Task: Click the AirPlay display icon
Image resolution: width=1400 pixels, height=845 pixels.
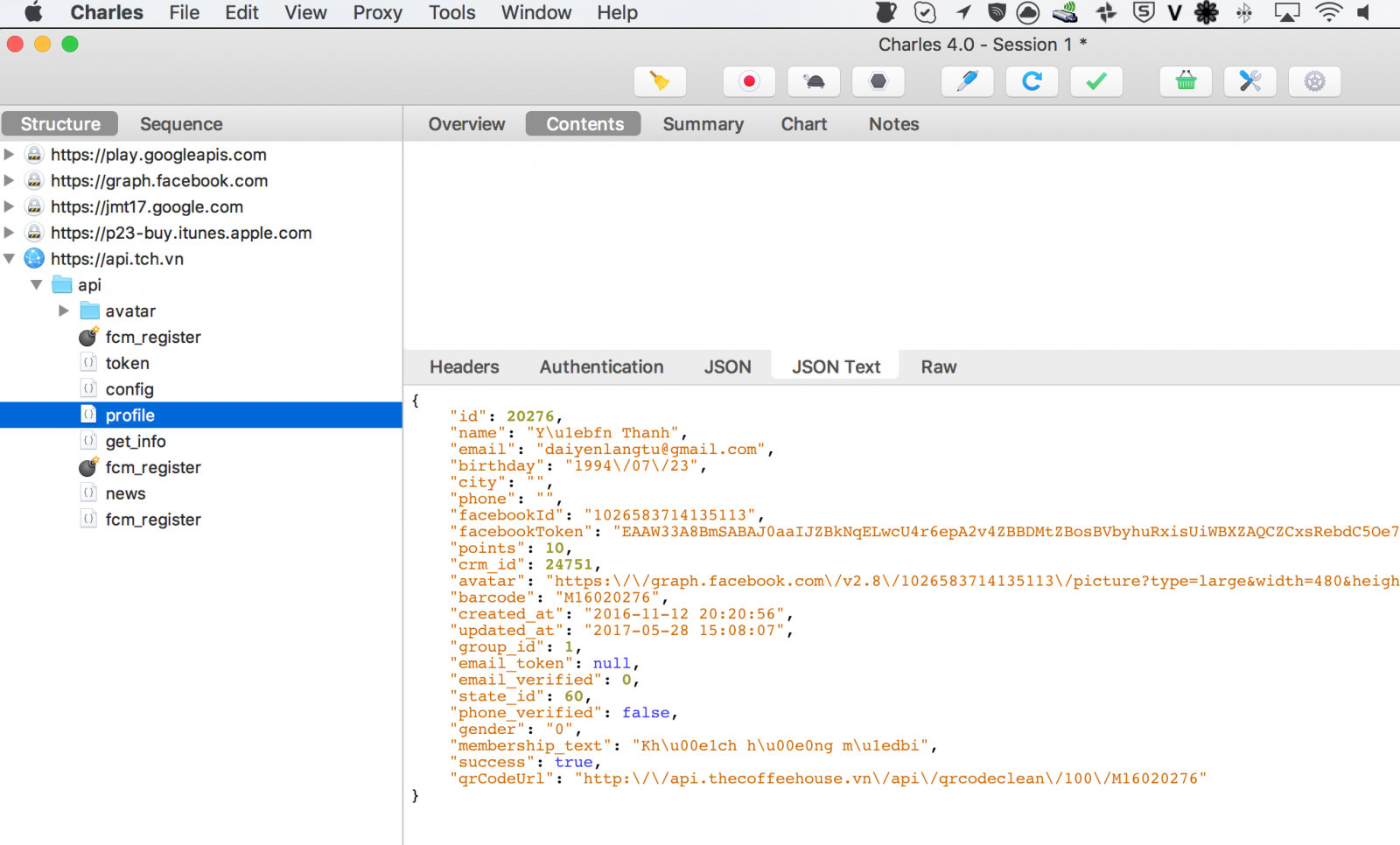Action: point(1287,12)
